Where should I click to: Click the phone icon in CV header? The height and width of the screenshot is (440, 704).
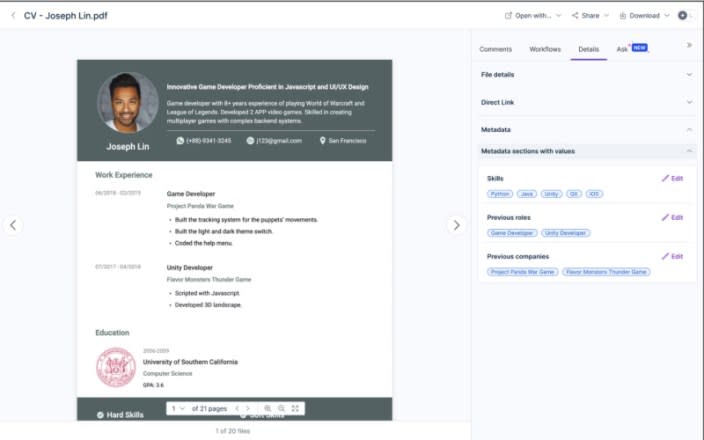(180, 141)
